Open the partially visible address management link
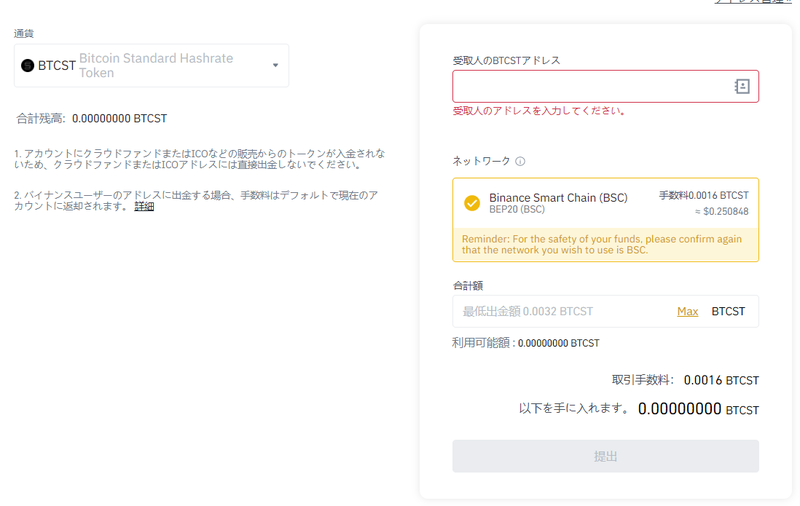The width and height of the screenshot is (800, 506). [760, 2]
